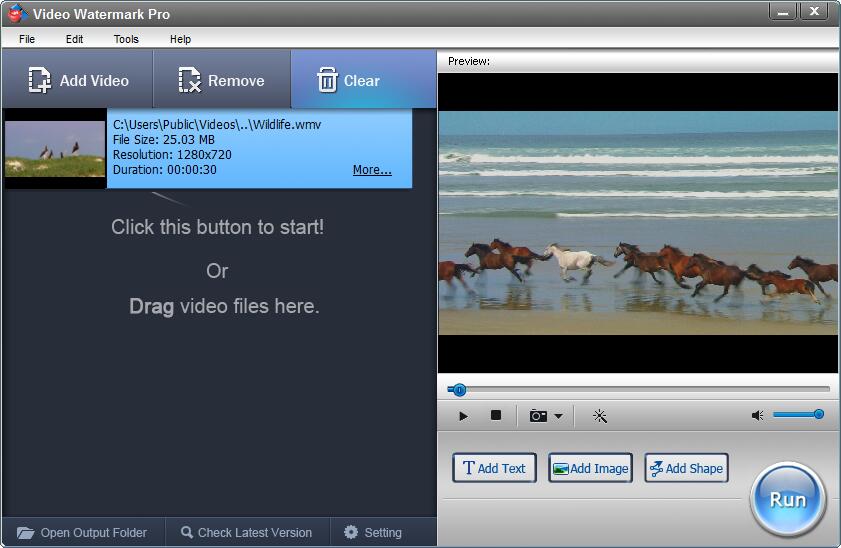The image size is (841, 548).
Task: Start processing with the Run button
Action: tap(787, 499)
